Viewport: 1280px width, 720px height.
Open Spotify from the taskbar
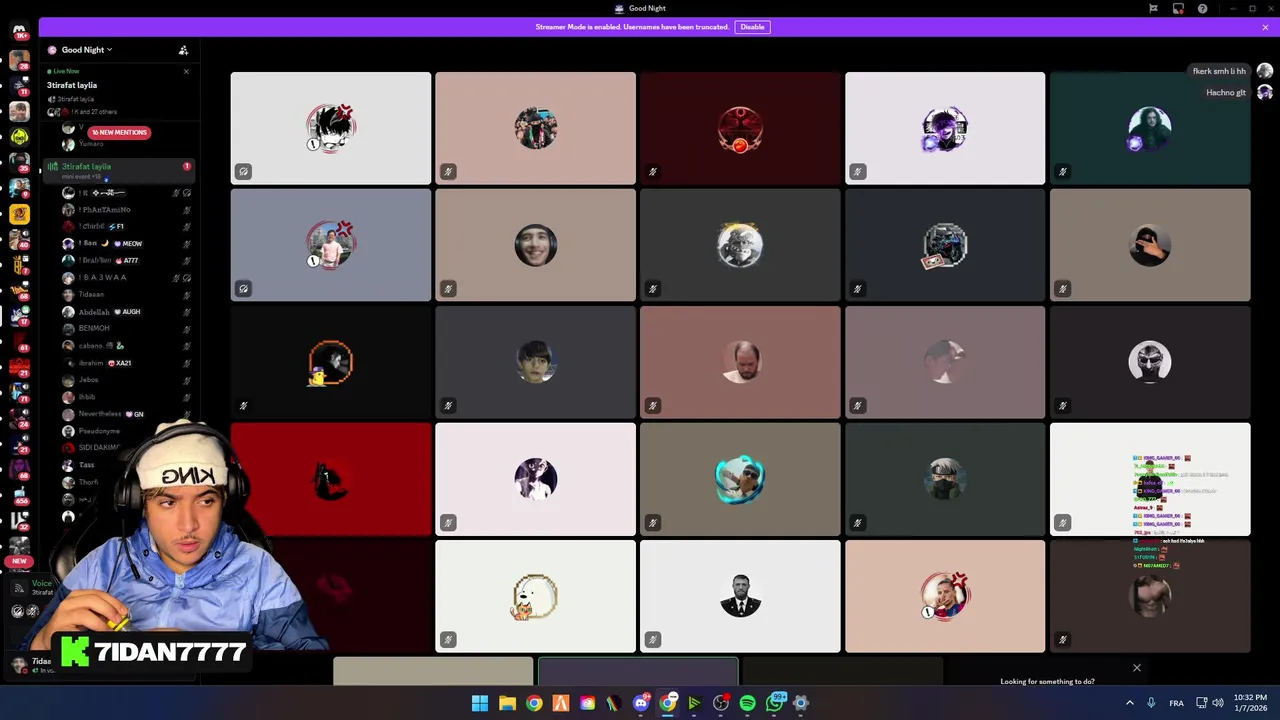[747, 703]
